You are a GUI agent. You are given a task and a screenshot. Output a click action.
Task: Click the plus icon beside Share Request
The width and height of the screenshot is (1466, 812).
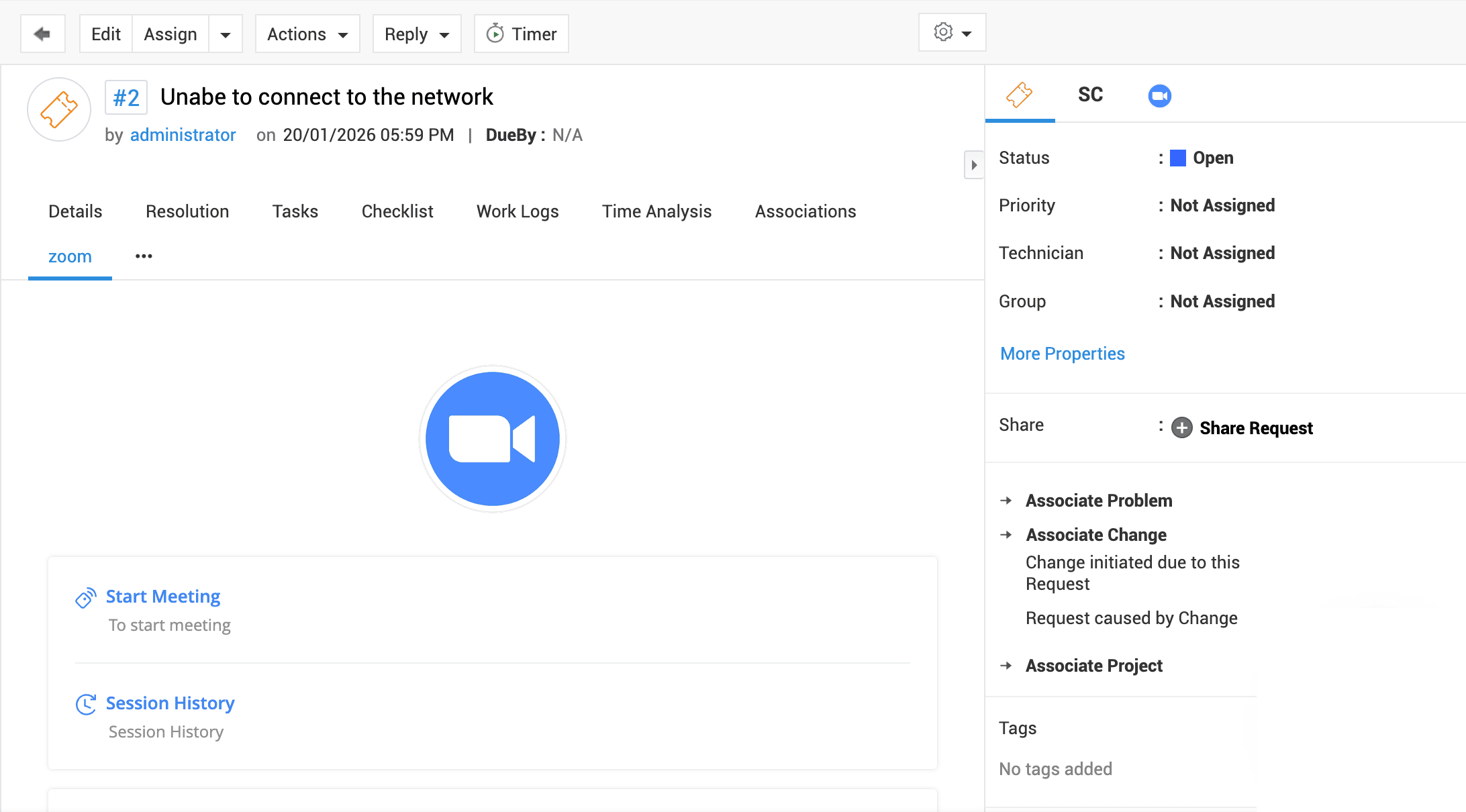tap(1181, 428)
